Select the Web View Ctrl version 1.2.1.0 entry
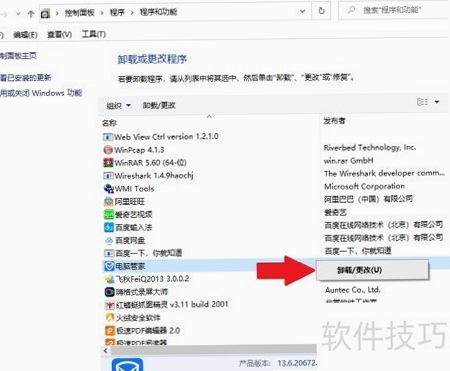This screenshot has height=371, width=450. (166, 137)
